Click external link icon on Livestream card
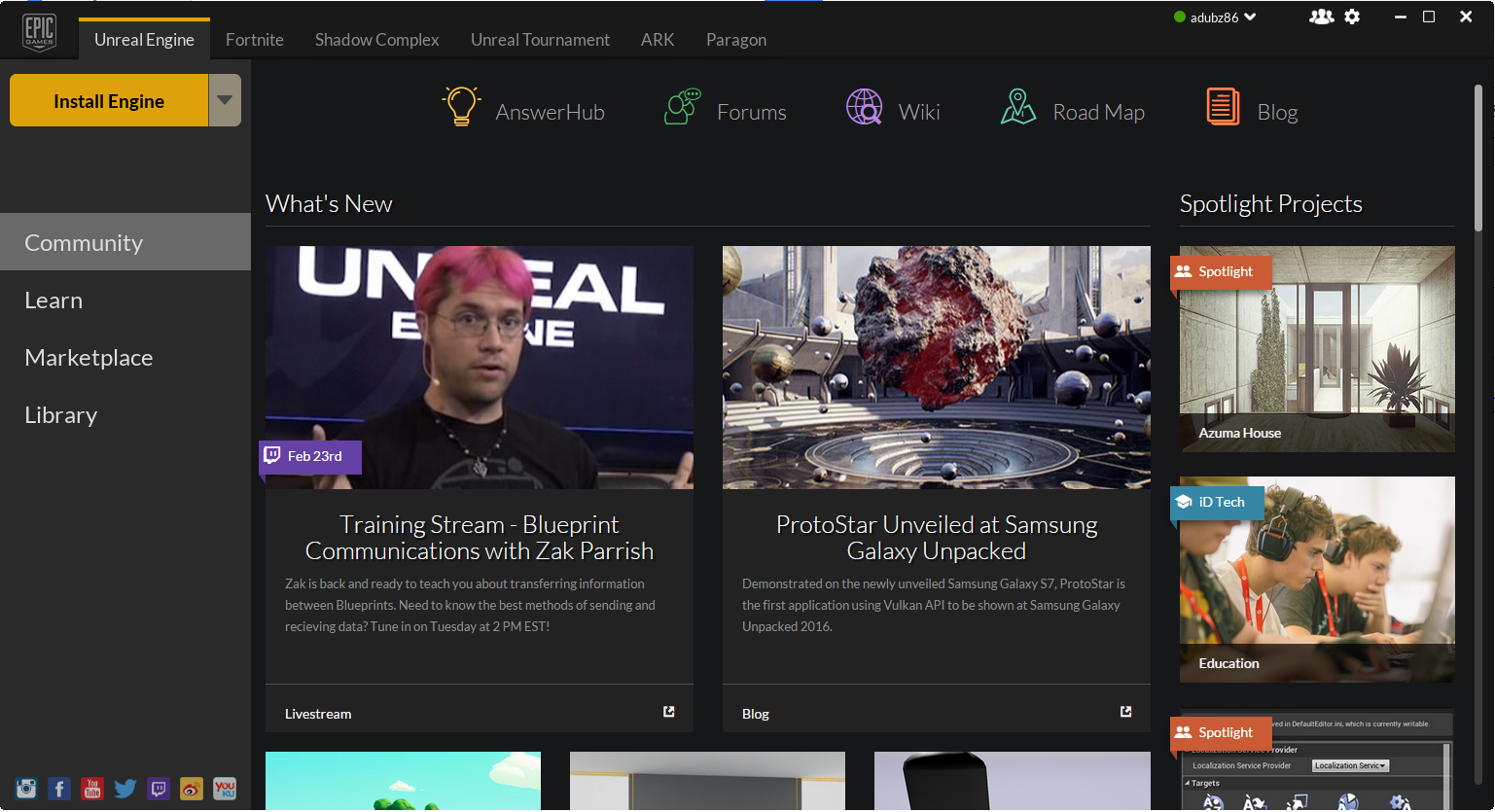 (x=669, y=712)
